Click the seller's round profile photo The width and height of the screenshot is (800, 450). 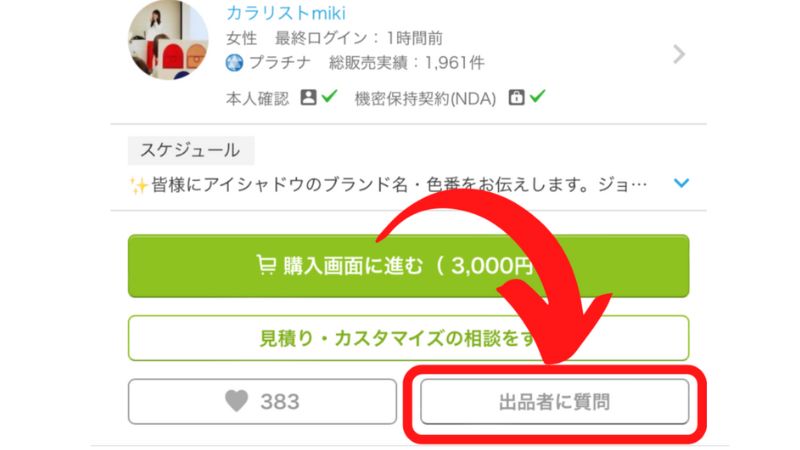[168, 40]
